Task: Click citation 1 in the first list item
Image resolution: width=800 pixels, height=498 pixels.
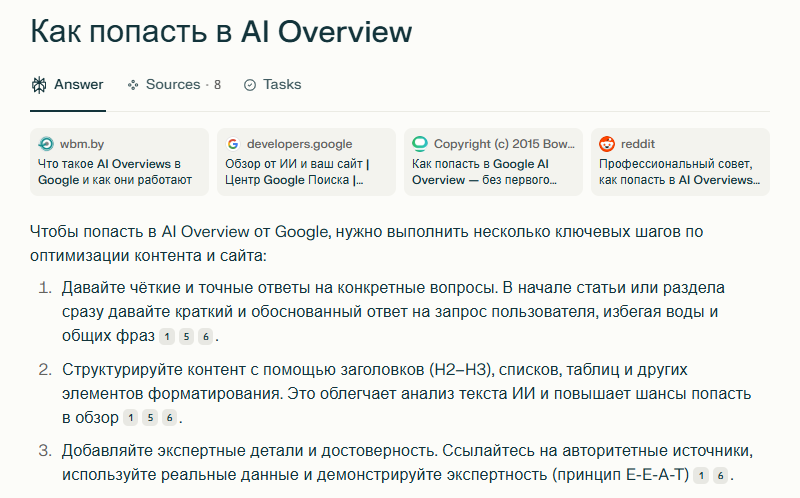Action: coord(167,336)
